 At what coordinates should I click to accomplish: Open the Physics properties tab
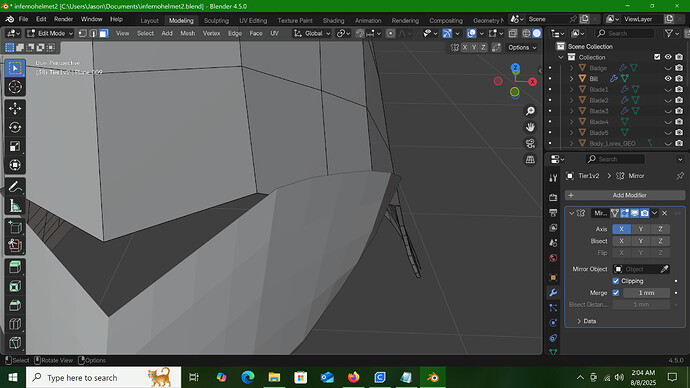553,323
